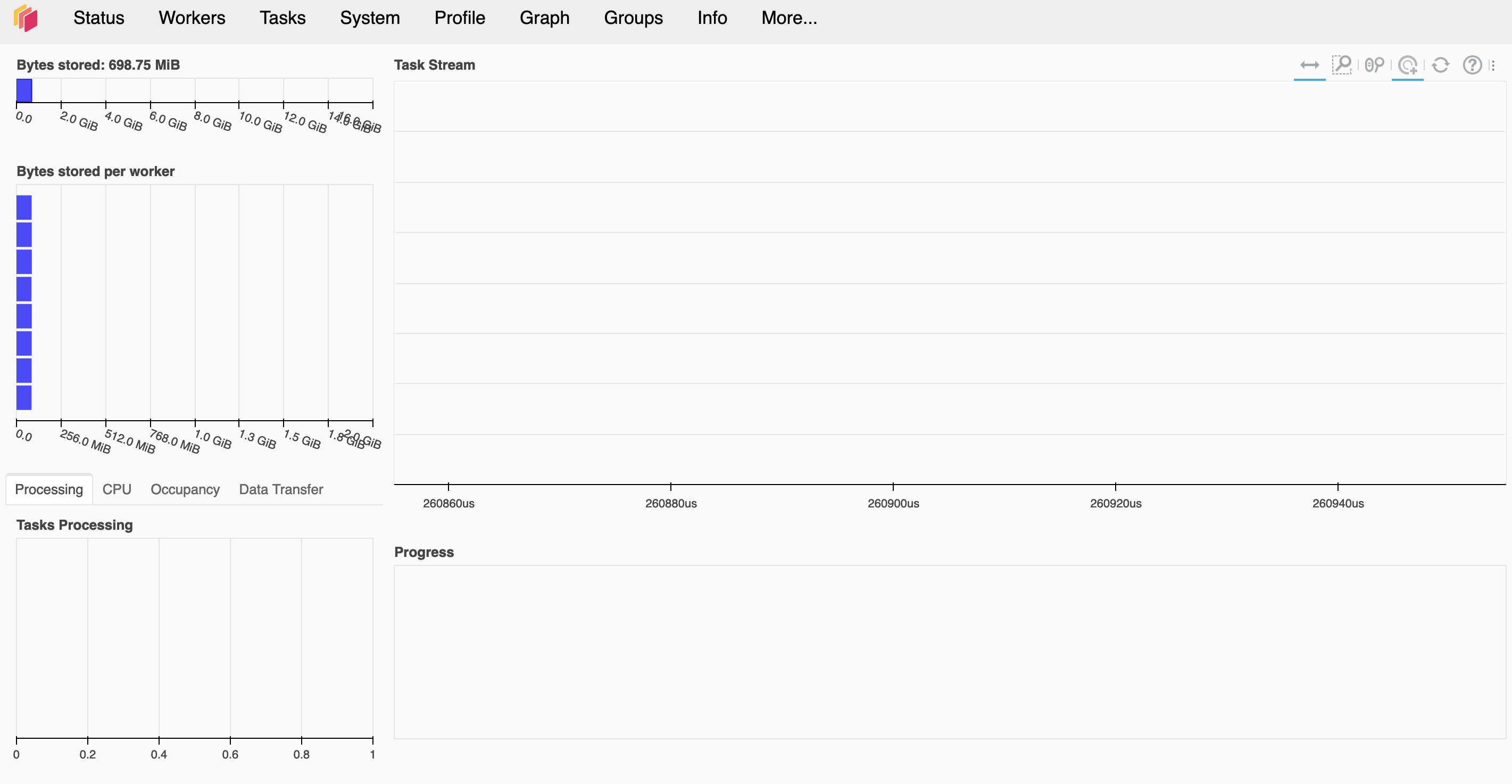Screen dimensions: 1512x784
Task: Select the x-axis Pan tool
Action: (1309, 65)
